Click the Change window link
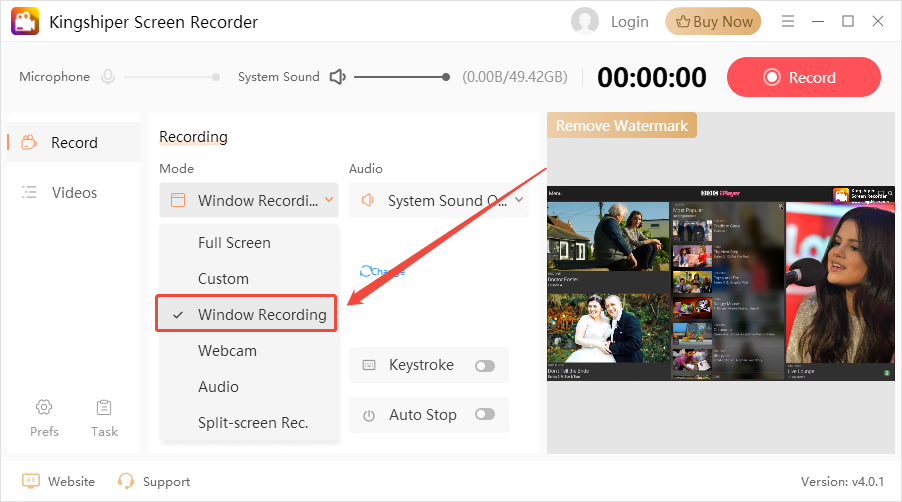Screen dimensions: 902x502 pyautogui.click(x=383, y=271)
